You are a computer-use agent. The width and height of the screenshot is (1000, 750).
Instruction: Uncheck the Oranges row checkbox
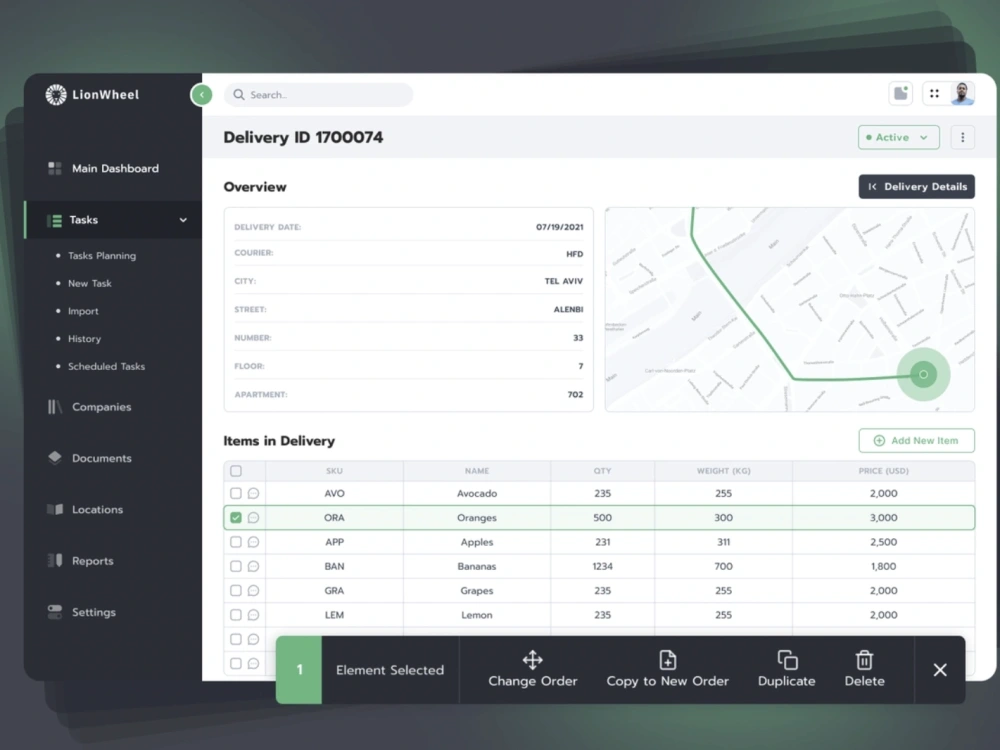pos(236,518)
